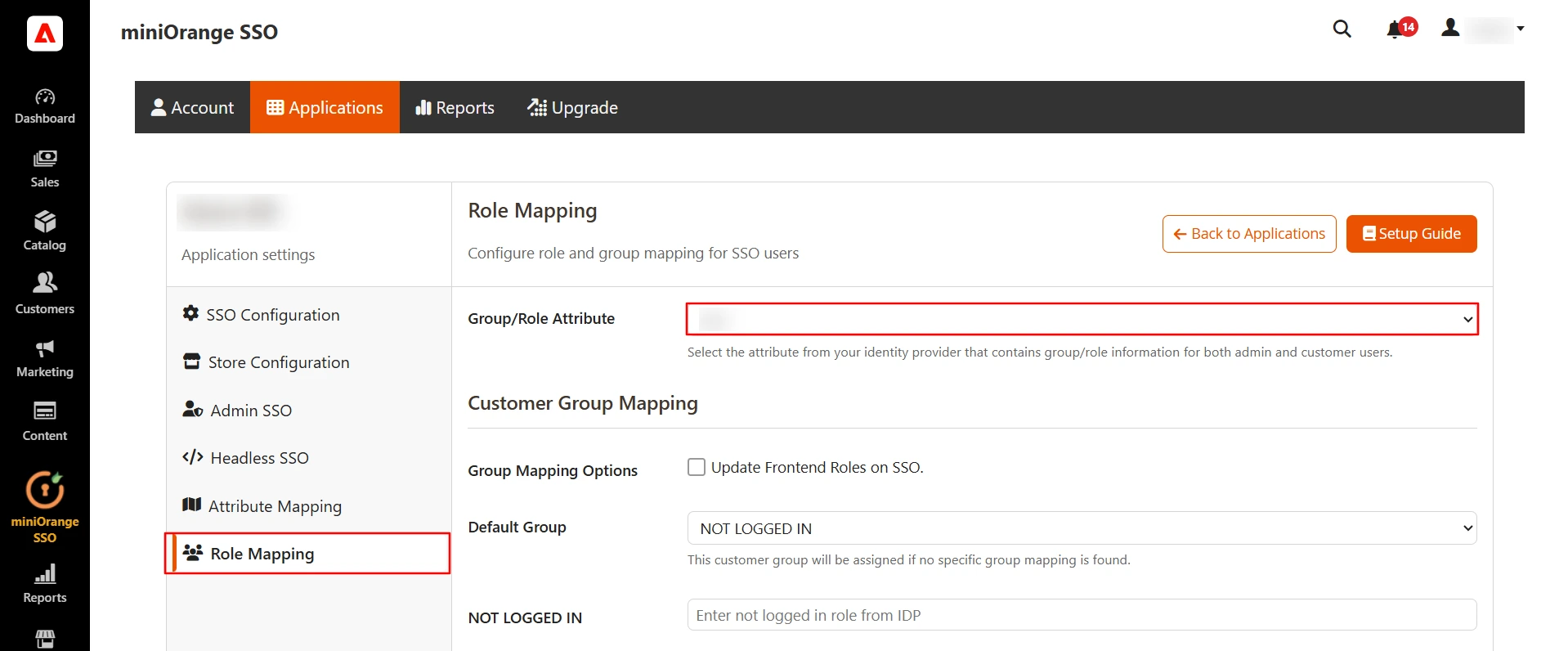Viewport: 1568px width, 651px height.
Task: Switch to the Applications tab
Action: (325, 107)
